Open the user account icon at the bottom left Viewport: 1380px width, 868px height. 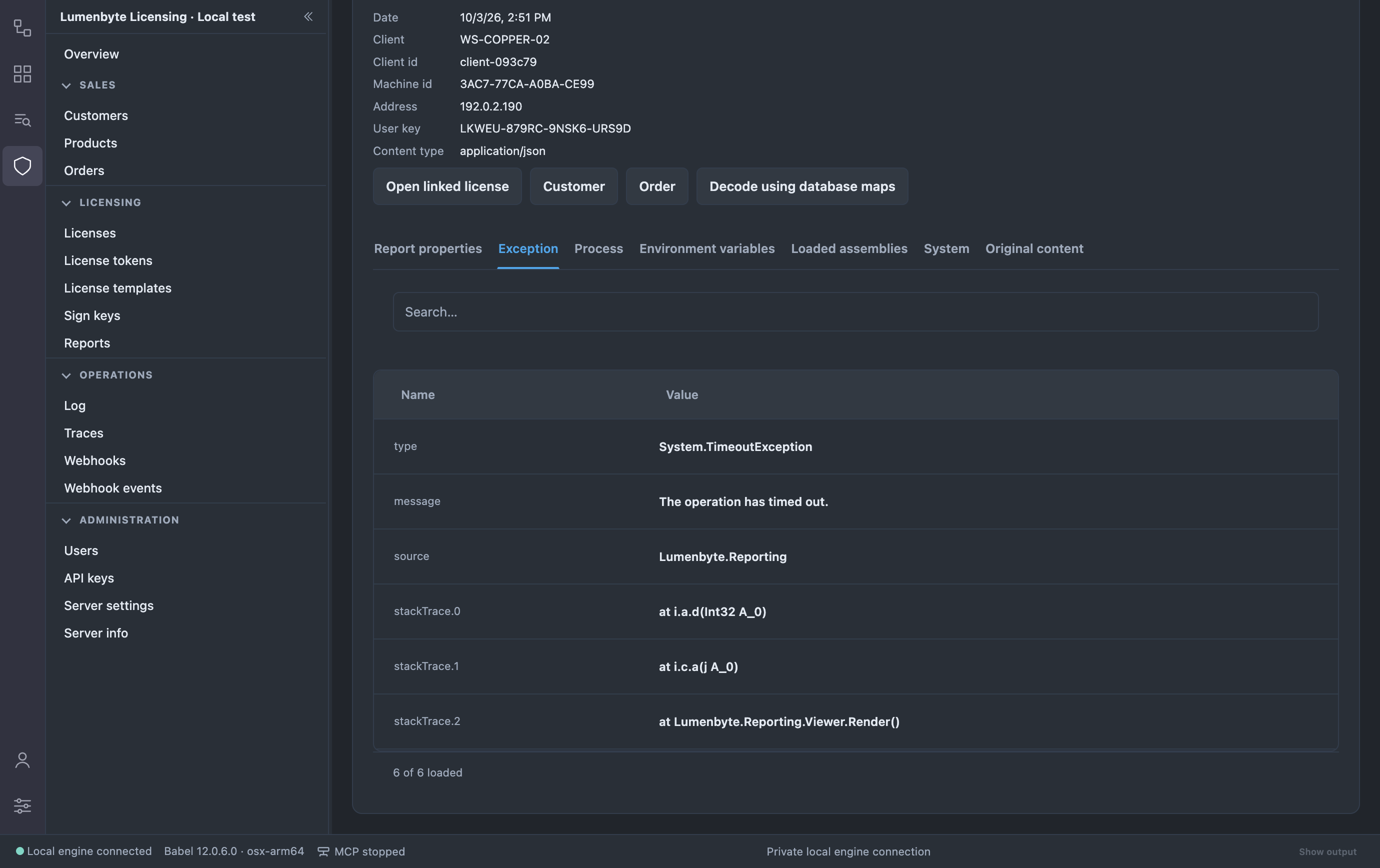[x=22, y=760]
